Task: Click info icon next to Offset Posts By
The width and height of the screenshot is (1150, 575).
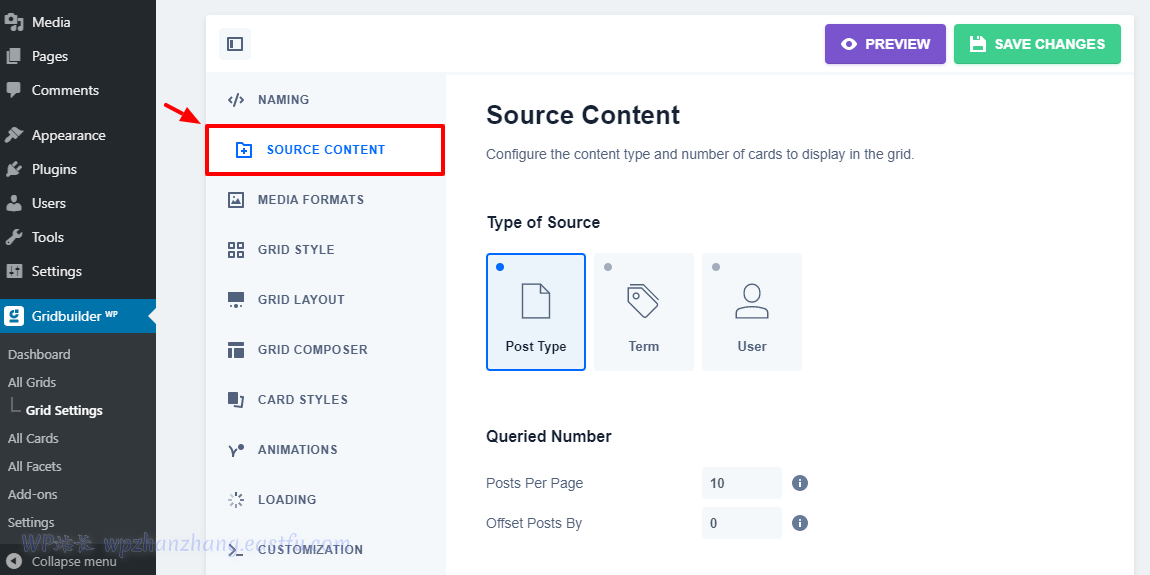Action: (800, 523)
